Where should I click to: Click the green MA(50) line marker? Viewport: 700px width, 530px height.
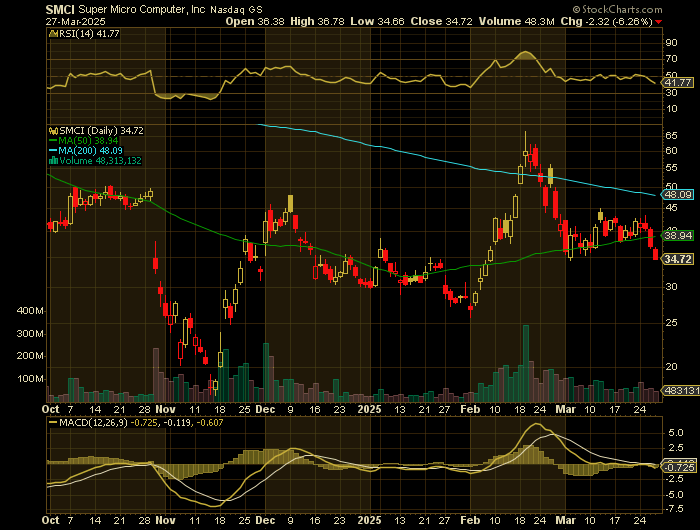(x=53, y=141)
